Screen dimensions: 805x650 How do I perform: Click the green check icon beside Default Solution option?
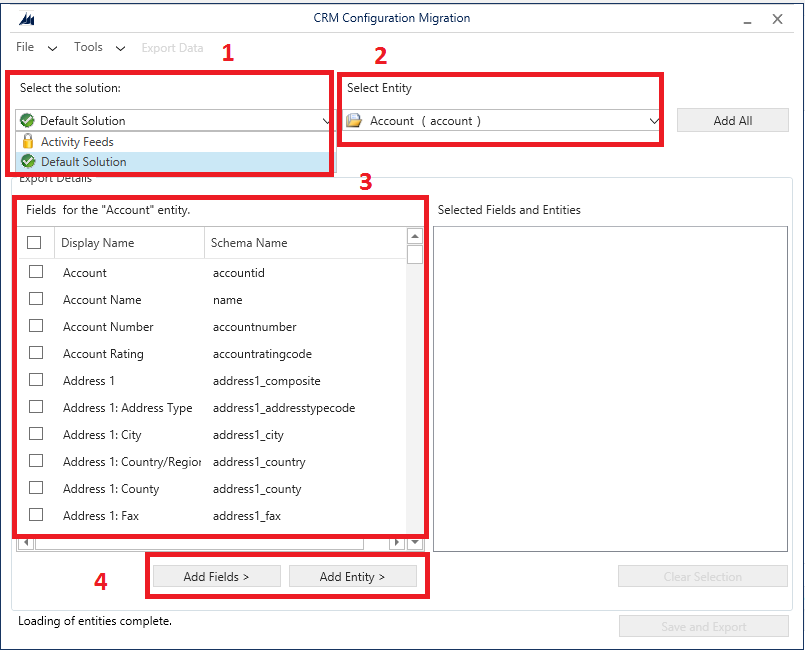[28, 161]
